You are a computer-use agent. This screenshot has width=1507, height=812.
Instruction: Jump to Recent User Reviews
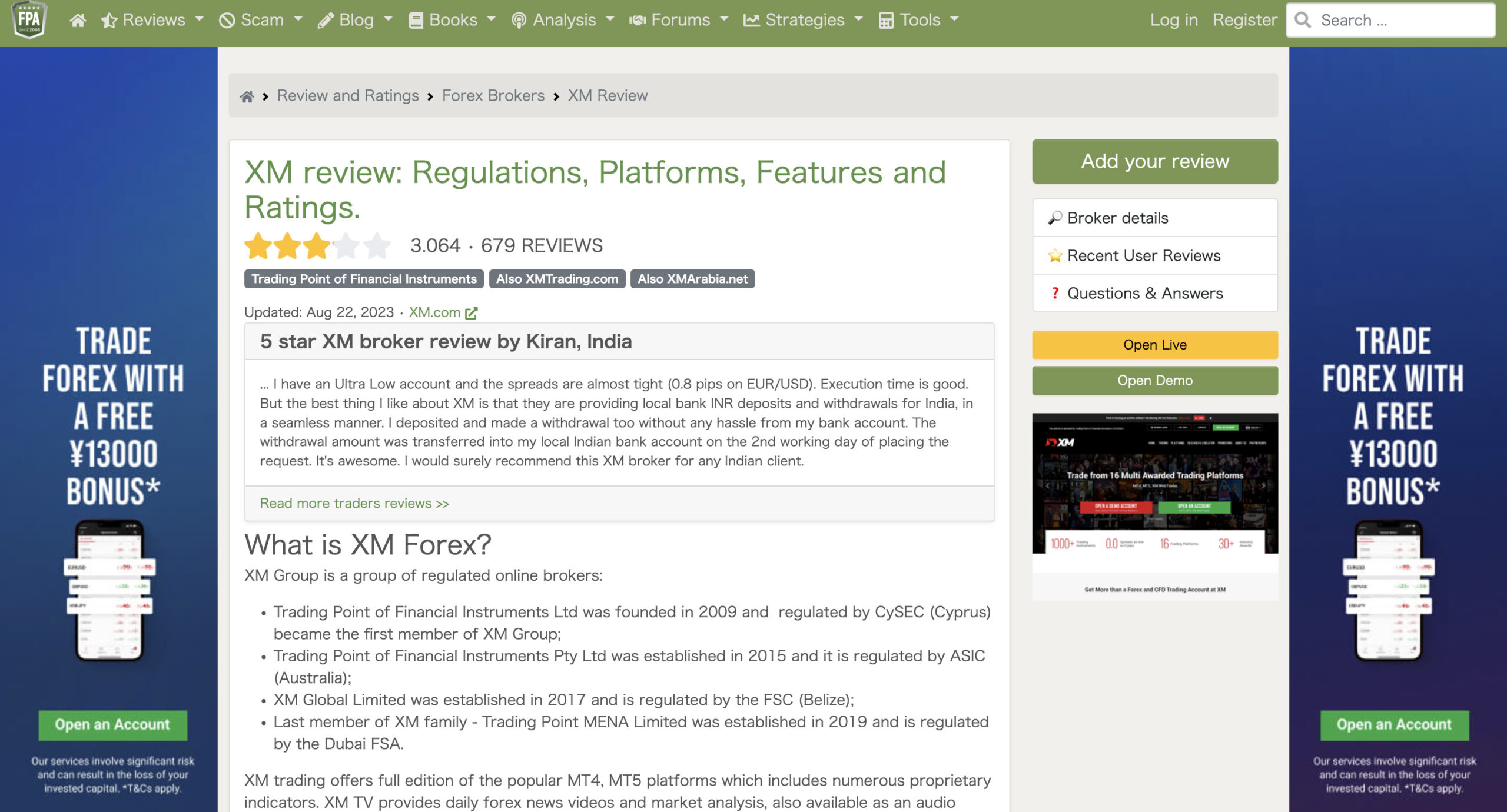[x=1155, y=256]
